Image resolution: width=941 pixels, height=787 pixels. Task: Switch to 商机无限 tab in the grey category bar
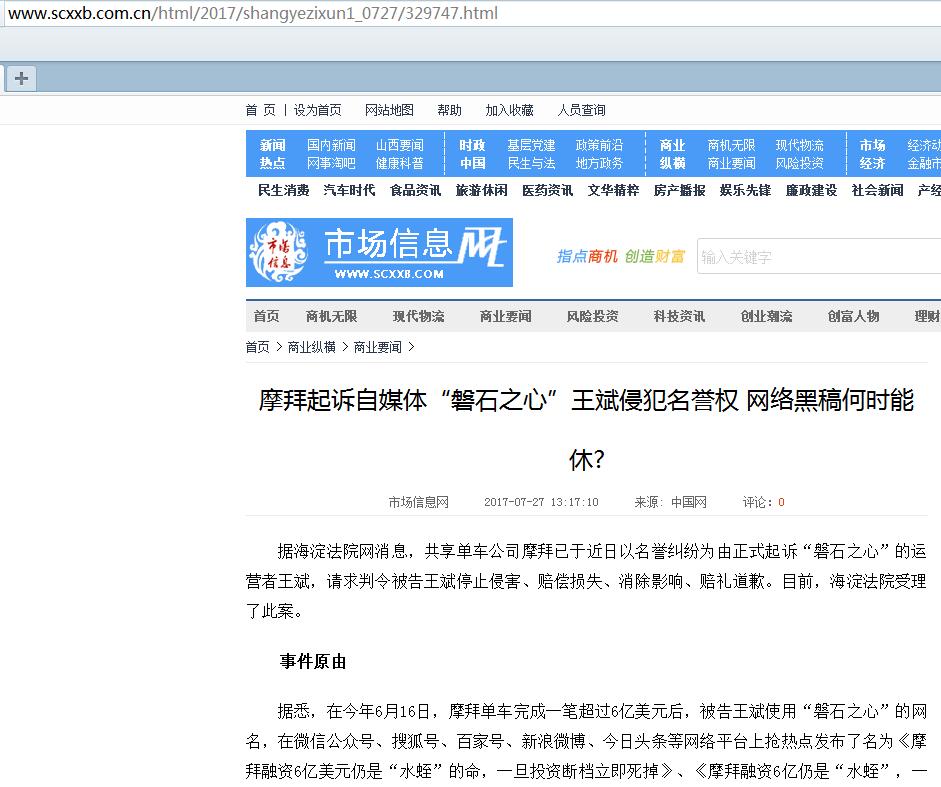coord(331,316)
